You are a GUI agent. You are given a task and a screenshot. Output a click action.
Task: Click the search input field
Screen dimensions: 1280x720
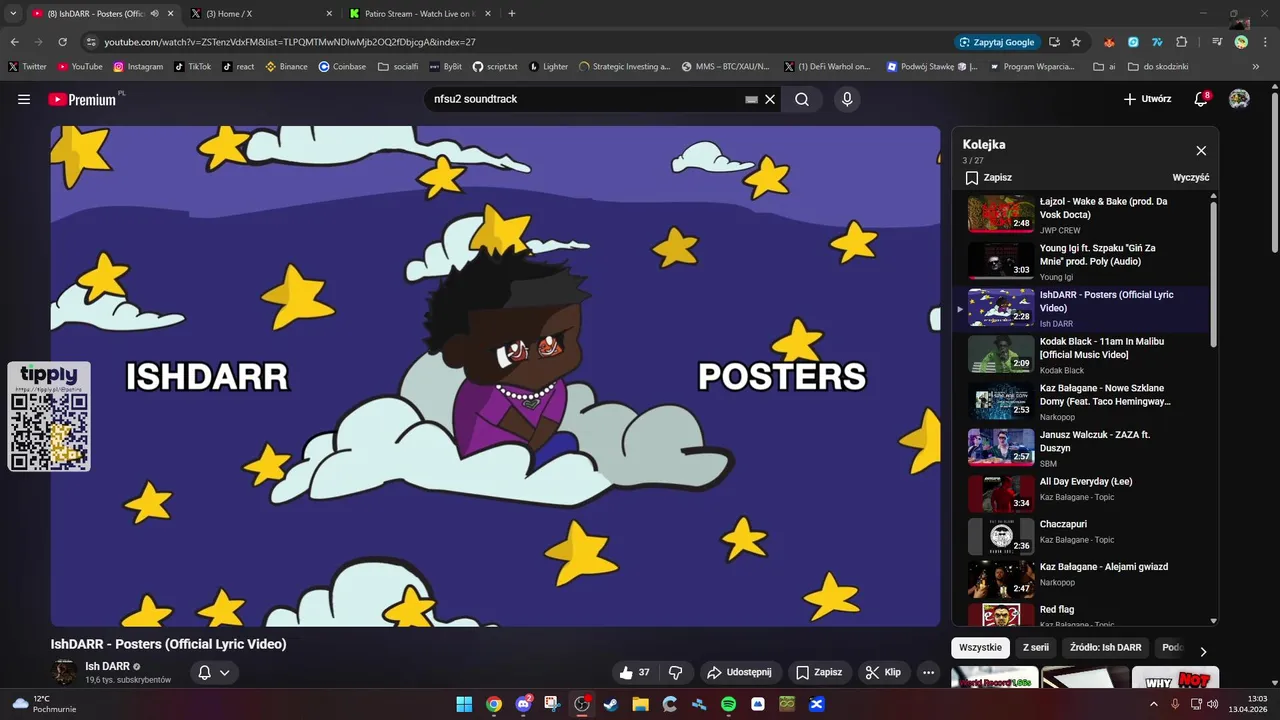[x=585, y=99]
